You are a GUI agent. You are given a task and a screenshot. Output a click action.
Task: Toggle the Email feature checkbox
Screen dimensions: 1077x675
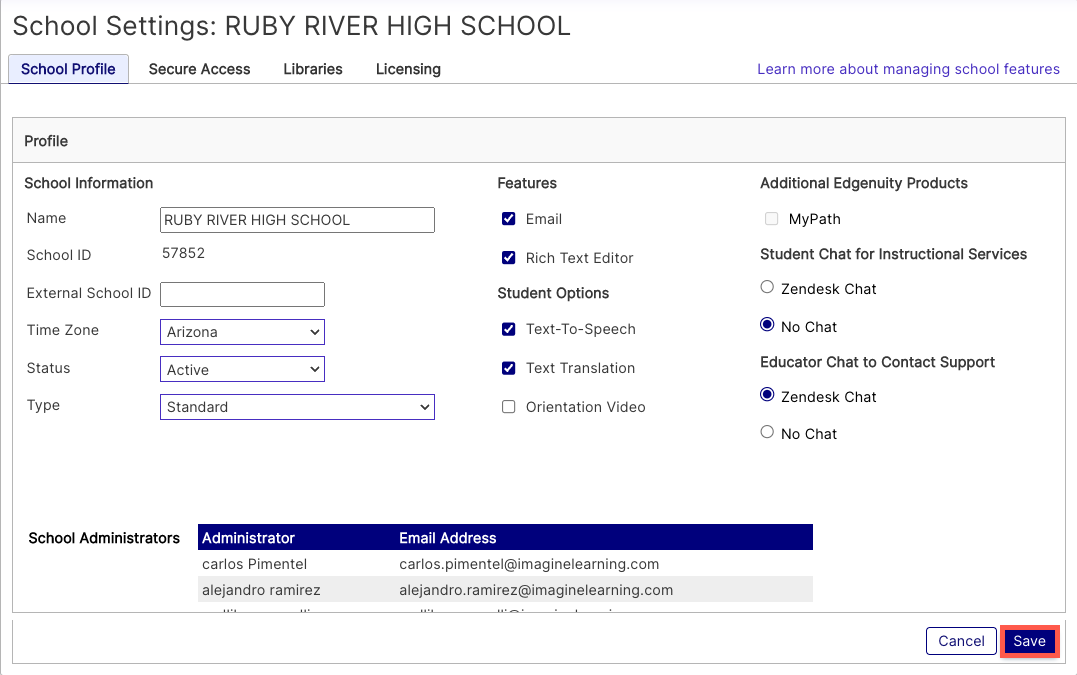[509, 219]
